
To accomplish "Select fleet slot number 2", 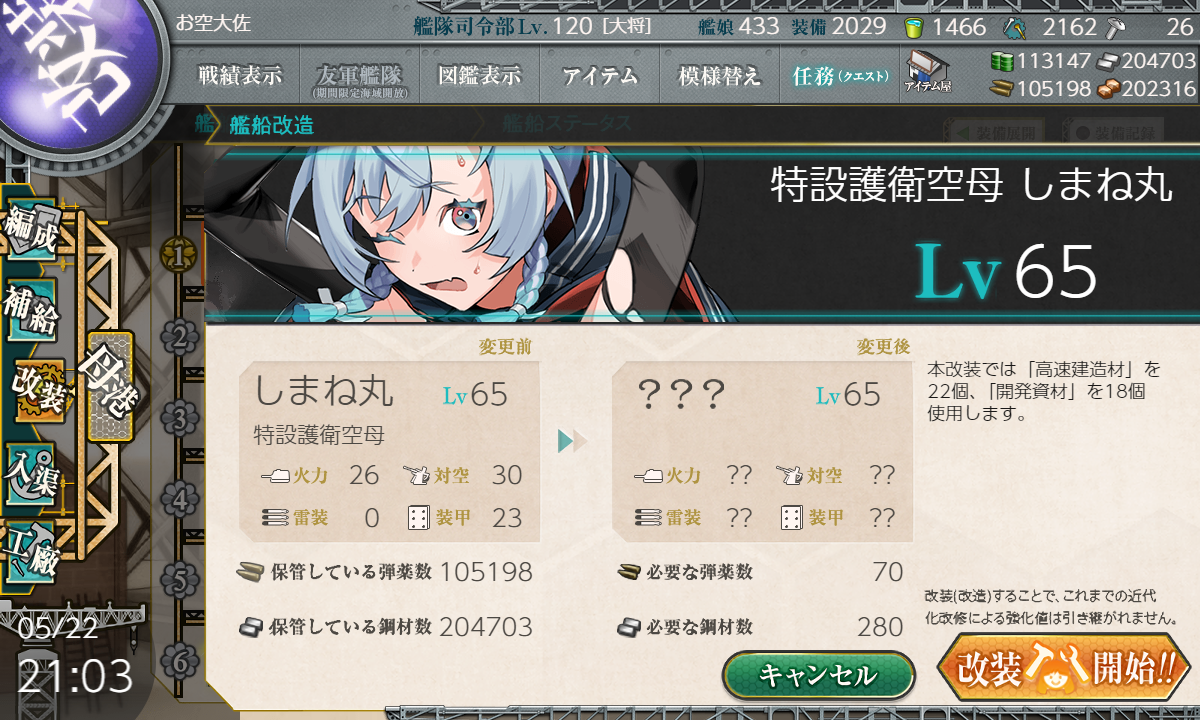I will point(179,337).
